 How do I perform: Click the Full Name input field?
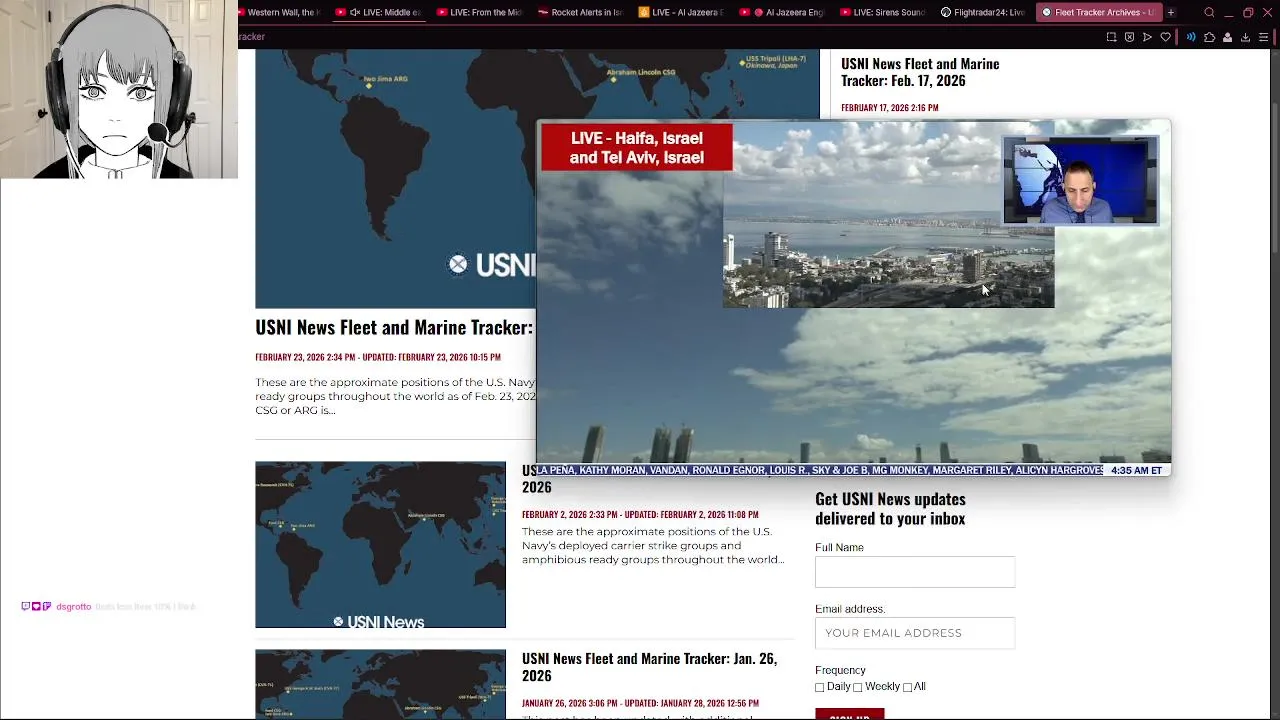pyautogui.click(x=915, y=572)
